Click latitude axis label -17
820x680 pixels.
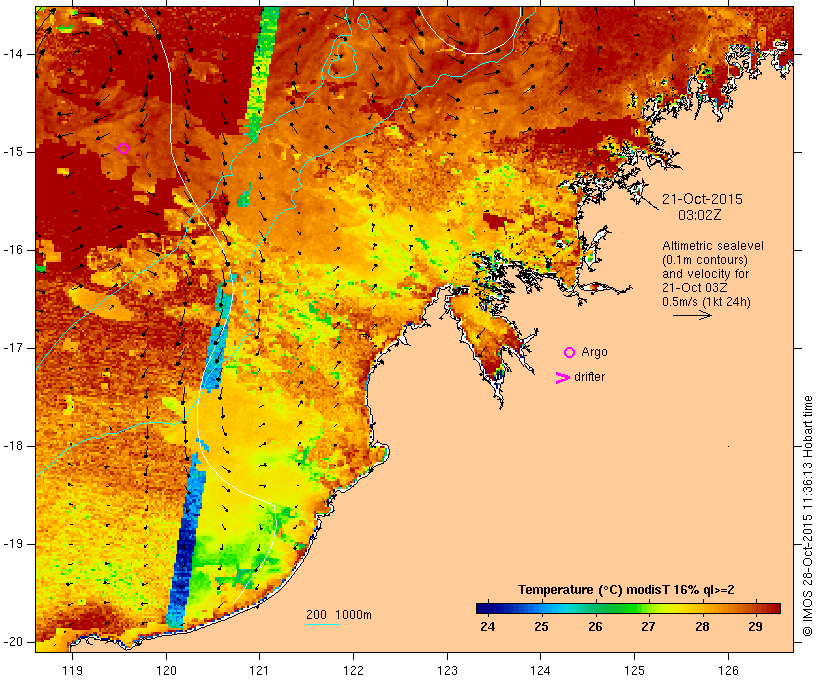click(x=13, y=348)
